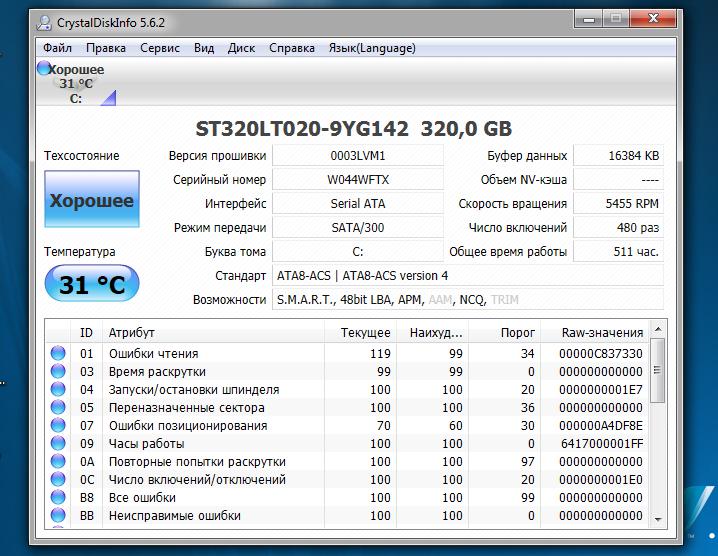Click the CrystalDiskInfo title bar app icon
The width and height of the screenshot is (718, 556).
pyautogui.click(x=44, y=23)
